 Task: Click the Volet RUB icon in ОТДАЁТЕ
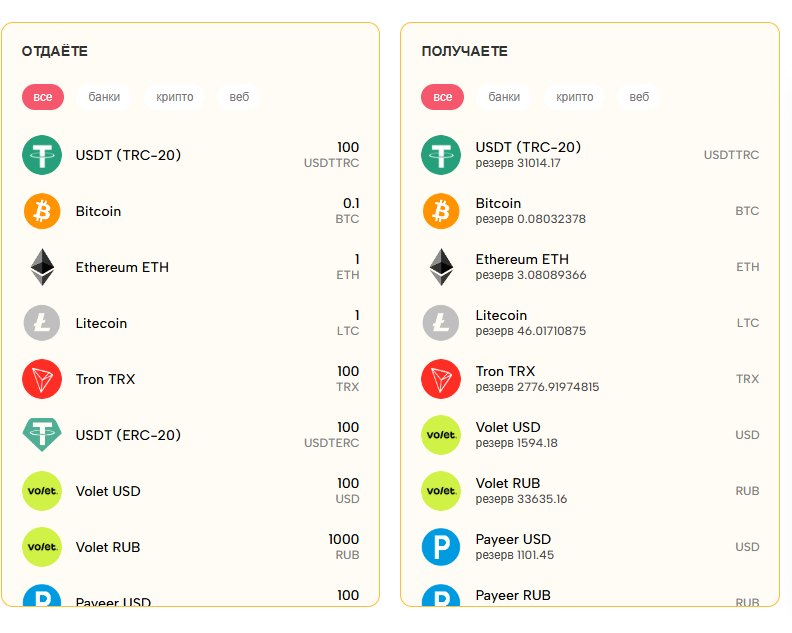pos(42,547)
